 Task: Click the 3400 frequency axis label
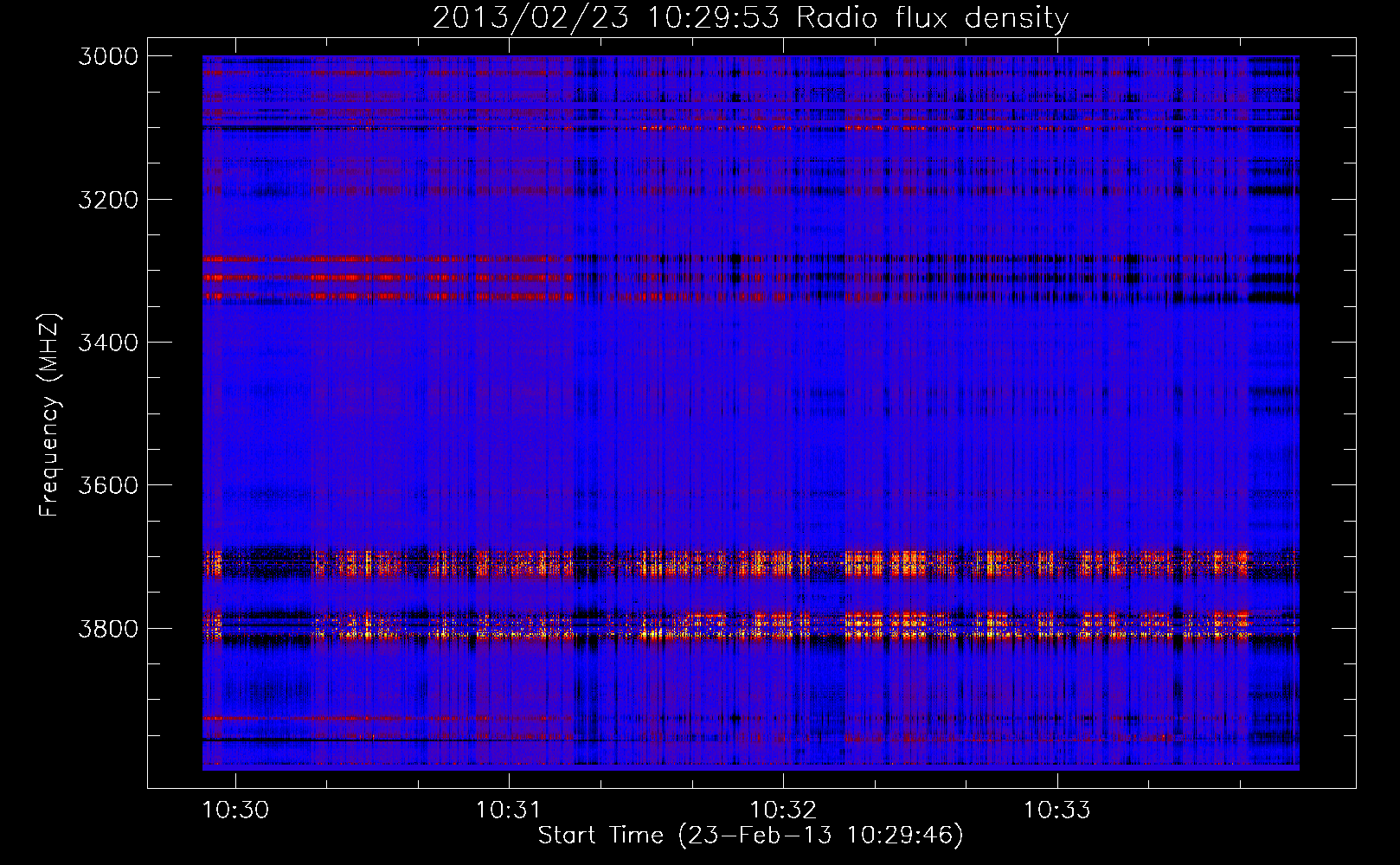click(108, 343)
